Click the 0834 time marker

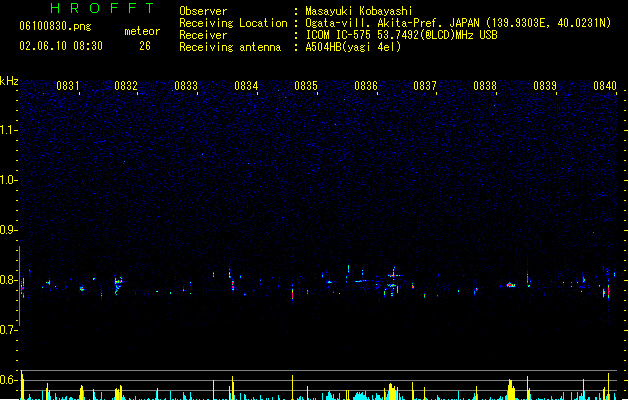[x=246, y=86]
